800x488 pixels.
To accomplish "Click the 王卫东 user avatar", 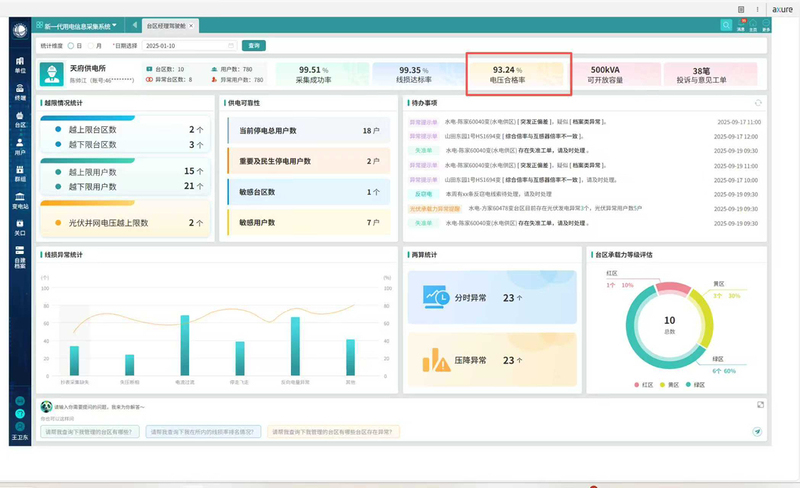I will pyautogui.click(x=20, y=426).
